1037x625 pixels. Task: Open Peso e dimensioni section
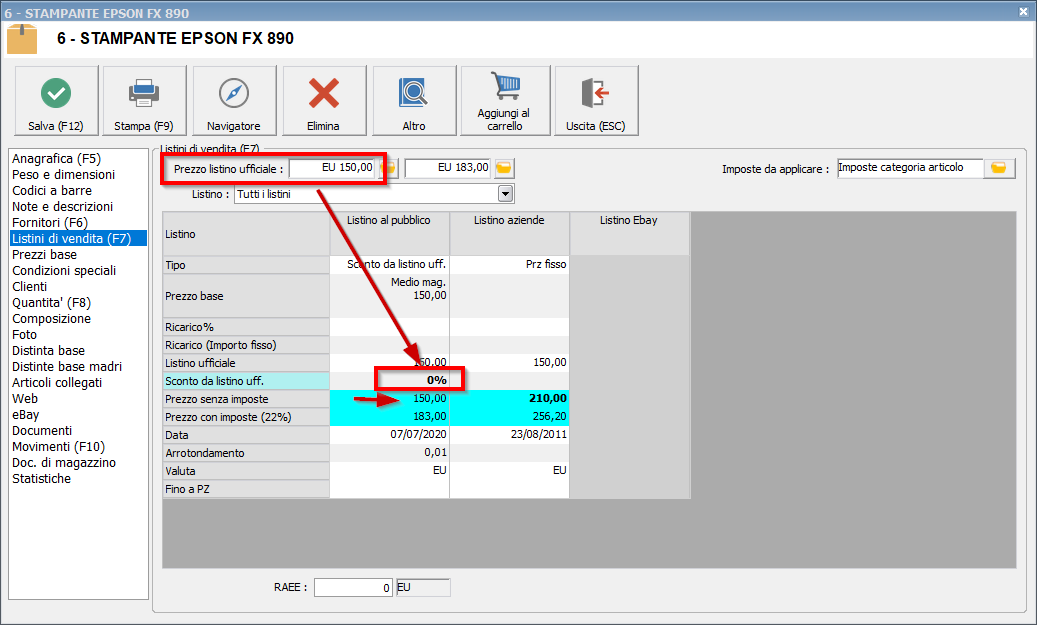[63, 175]
